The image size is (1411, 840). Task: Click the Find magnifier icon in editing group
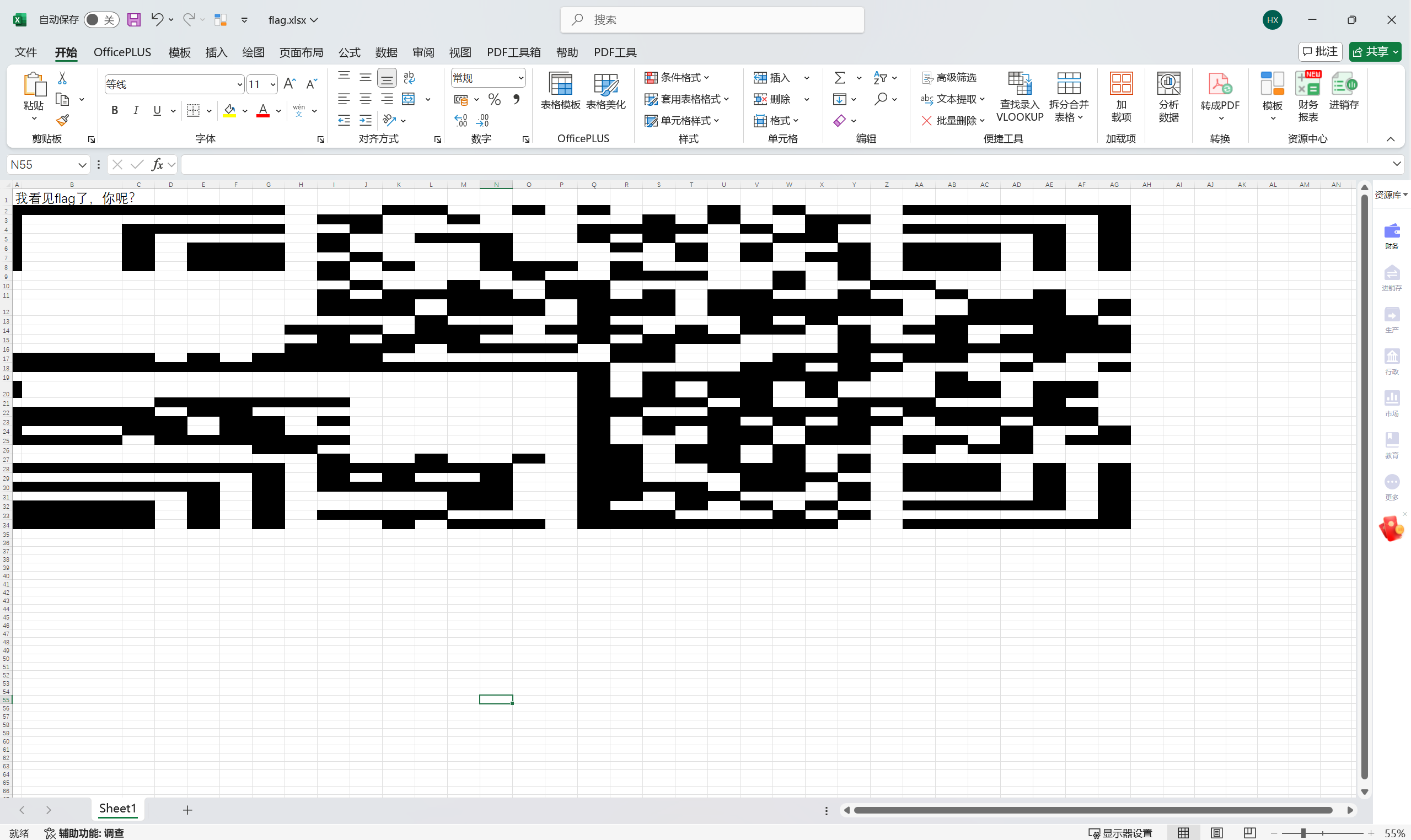(881, 99)
